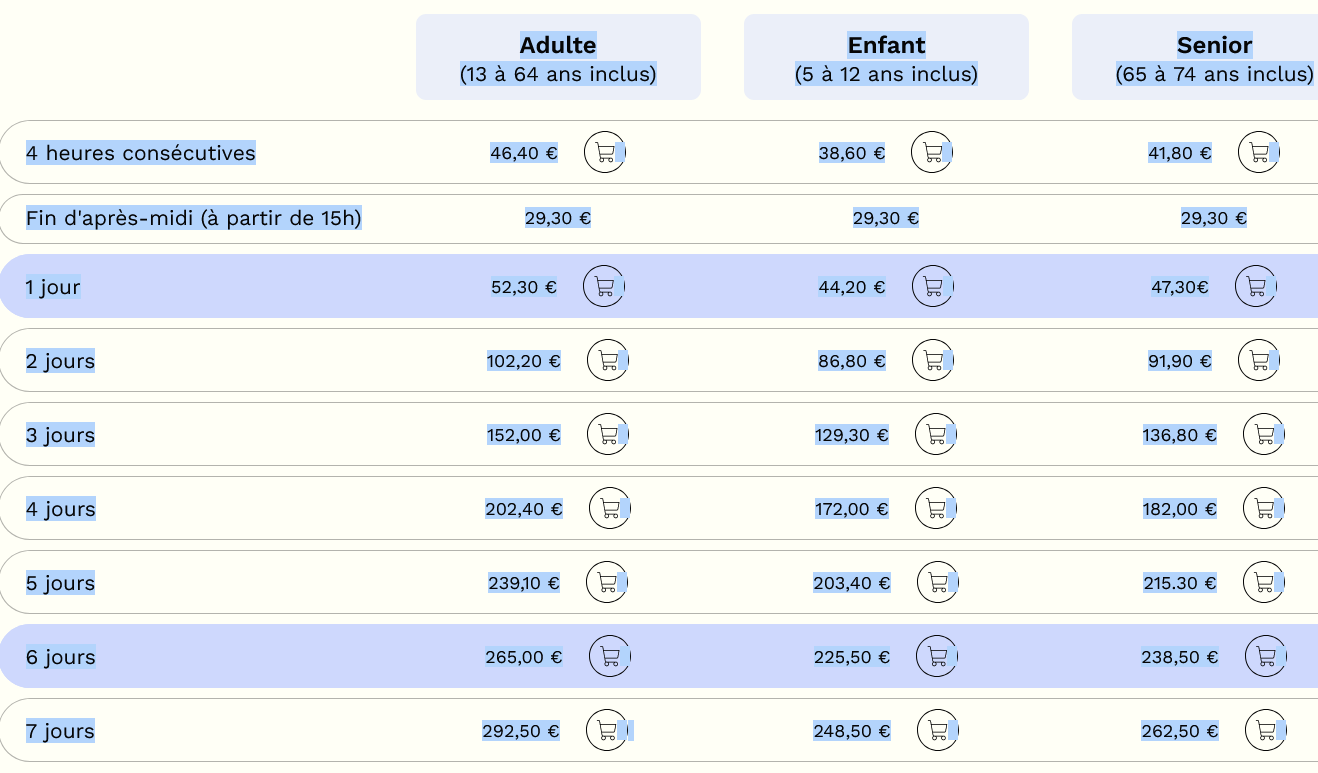1318x773 pixels.
Task: Click cart icon for Adulte 3 jours
Action: coord(607,435)
